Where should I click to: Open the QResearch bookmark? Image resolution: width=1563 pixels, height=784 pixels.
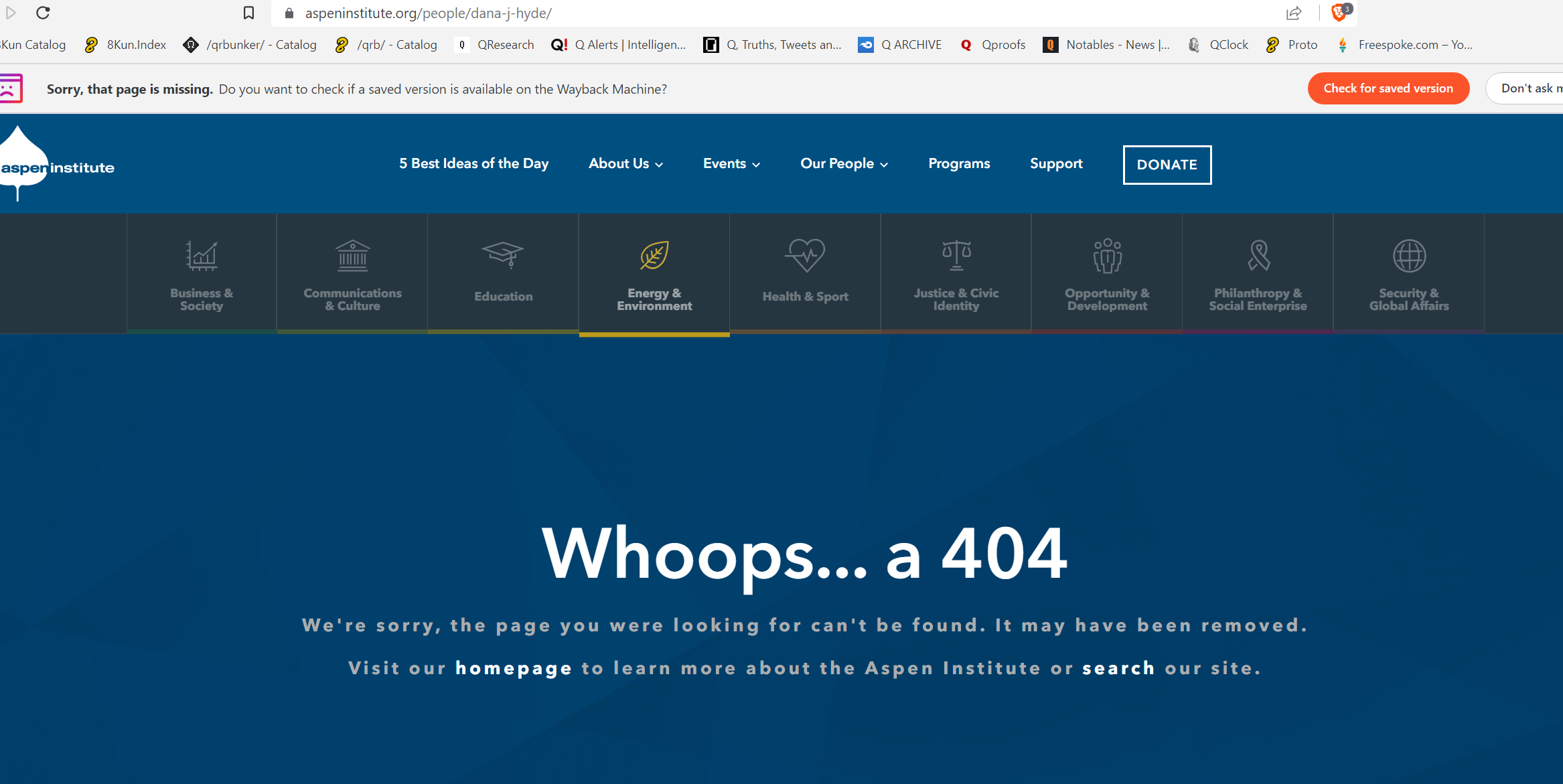pyautogui.click(x=494, y=45)
